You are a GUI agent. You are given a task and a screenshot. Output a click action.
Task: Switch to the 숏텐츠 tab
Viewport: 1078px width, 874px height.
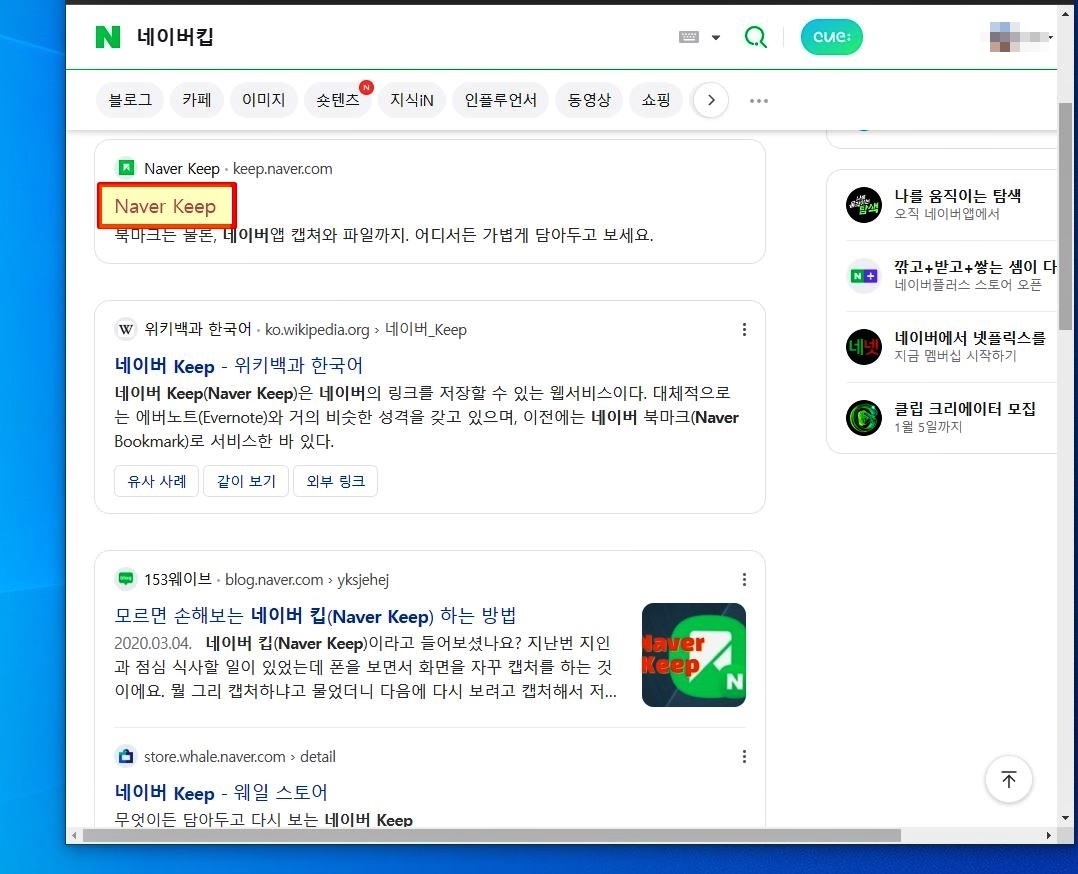point(338,100)
